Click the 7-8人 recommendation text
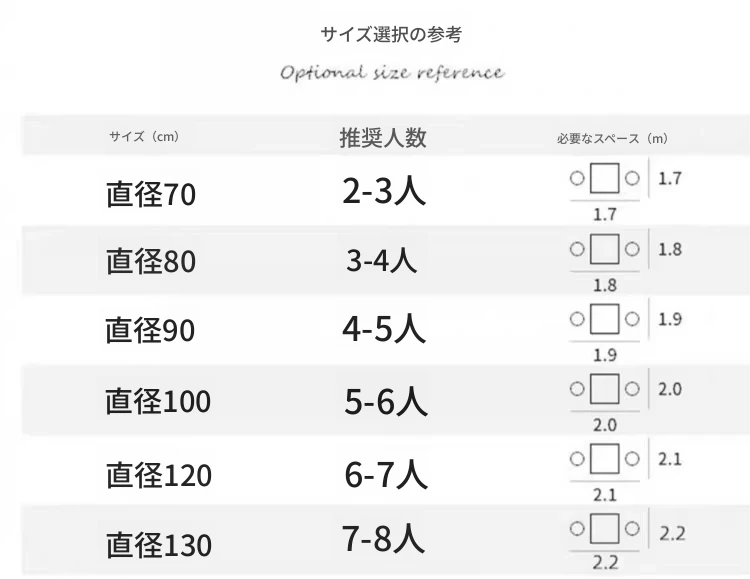 pyautogui.click(x=383, y=538)
